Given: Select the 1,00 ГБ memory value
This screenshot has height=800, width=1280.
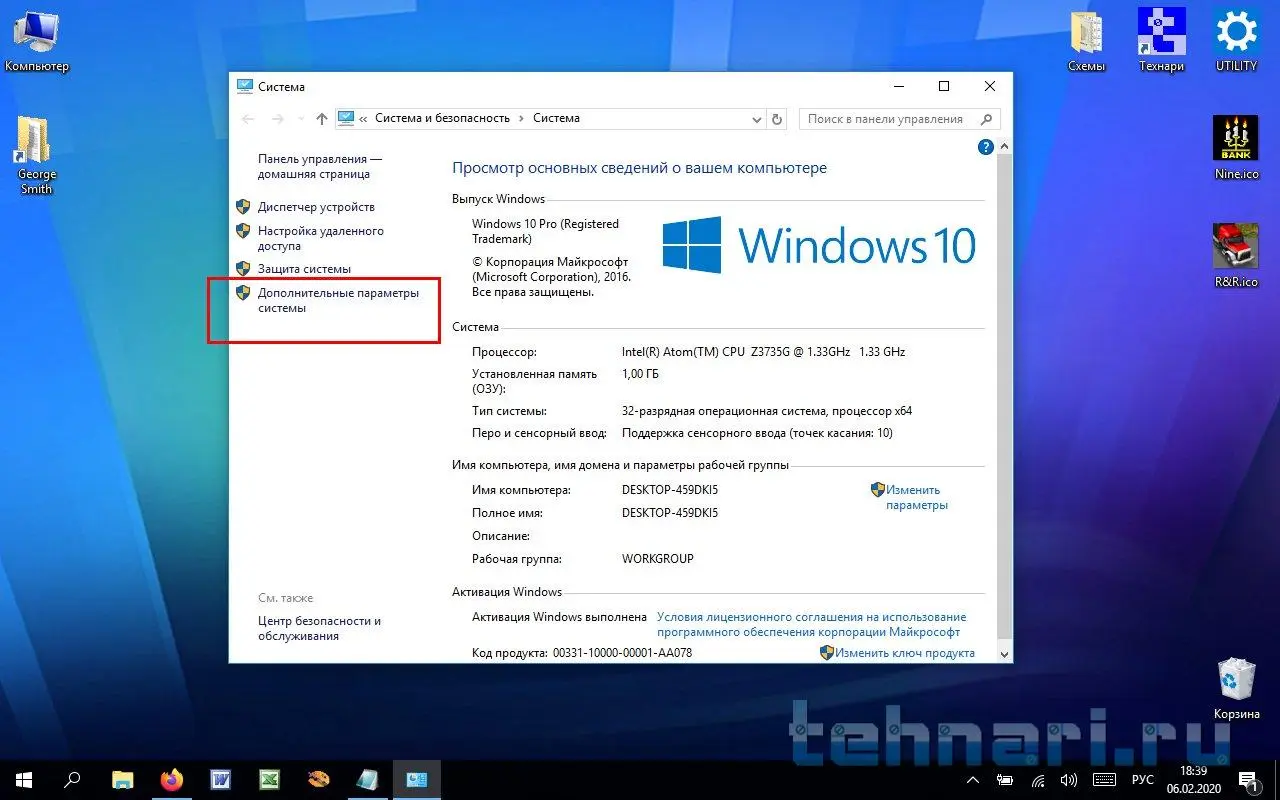Looking at the screenshot, I should pyautogui.click(x=641, y=374).
